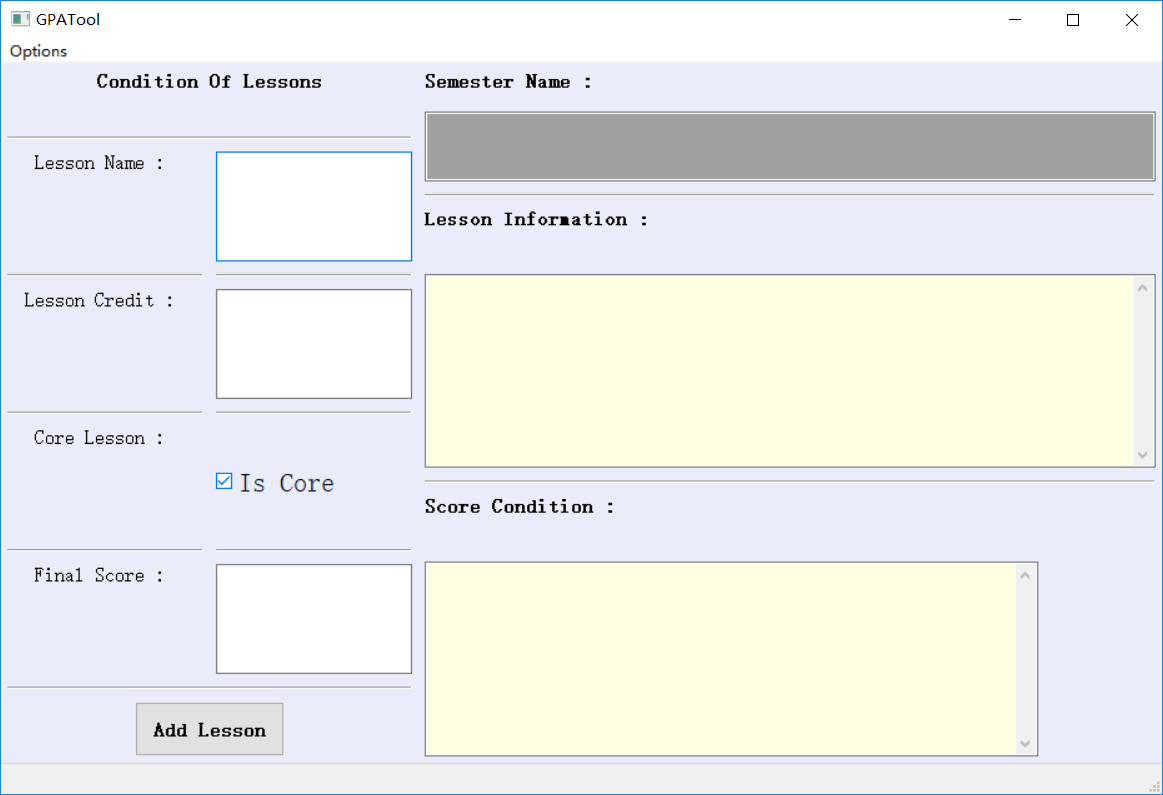Click Score Condition scrollbar up arrow
Screen dimensions: 1163x795
1025,575
